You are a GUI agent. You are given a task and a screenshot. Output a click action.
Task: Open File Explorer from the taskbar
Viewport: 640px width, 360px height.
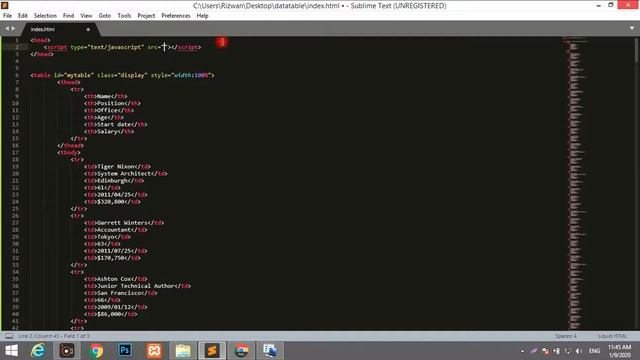pyautogui.click(x=183, y=351)
